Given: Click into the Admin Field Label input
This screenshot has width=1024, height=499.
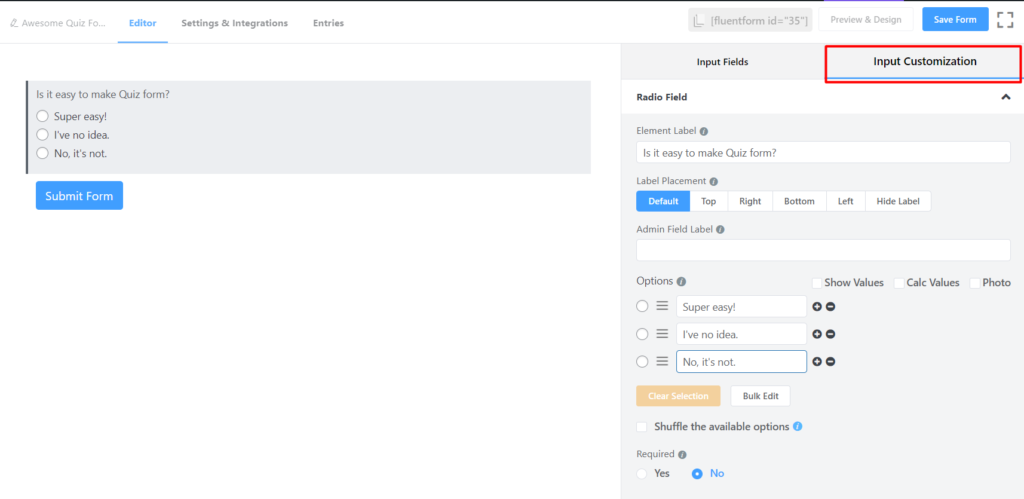Looking at the screenshot, I should coord(823,250).
